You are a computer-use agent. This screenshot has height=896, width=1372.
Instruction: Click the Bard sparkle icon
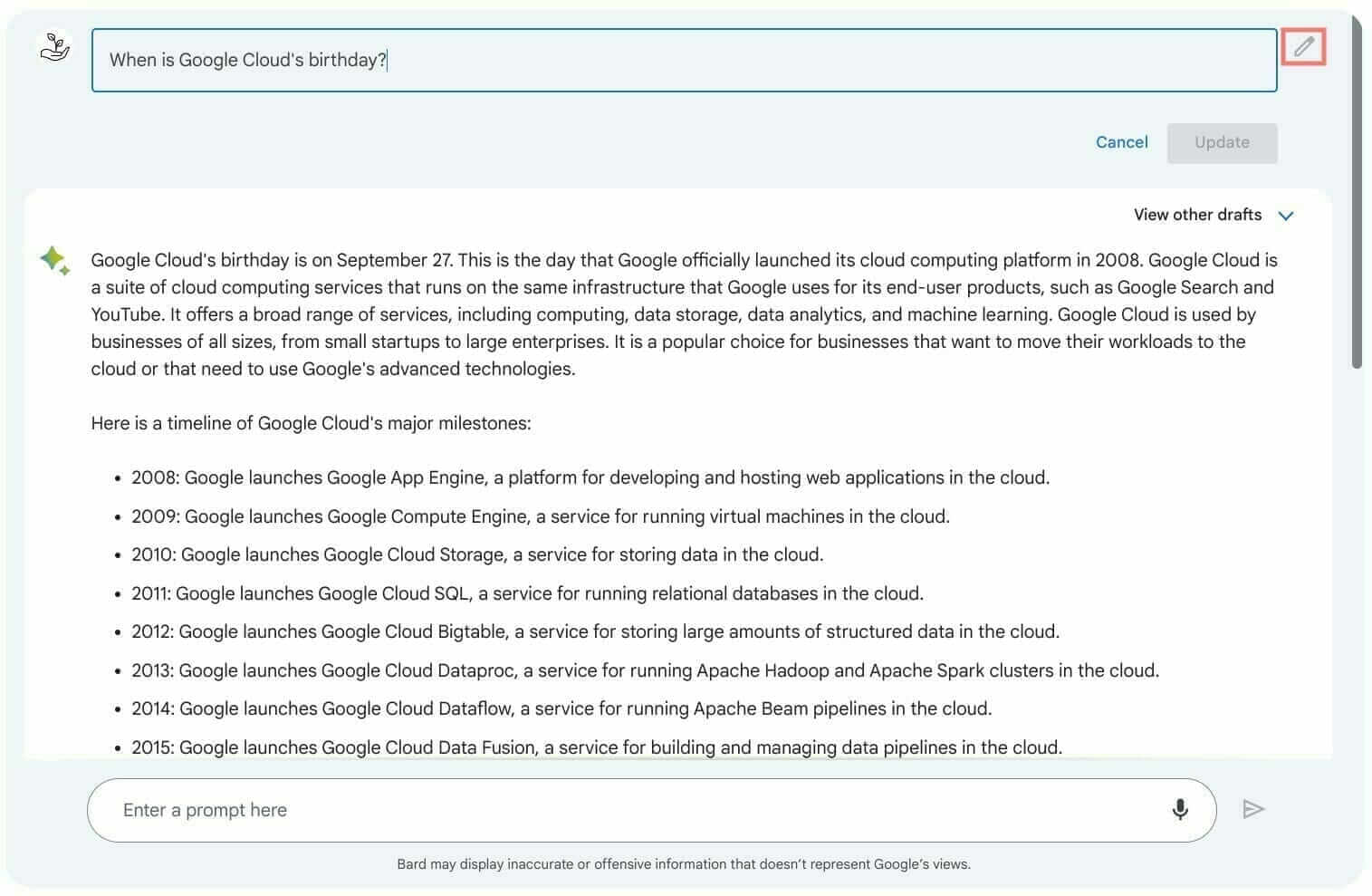(x=54, y=260)
